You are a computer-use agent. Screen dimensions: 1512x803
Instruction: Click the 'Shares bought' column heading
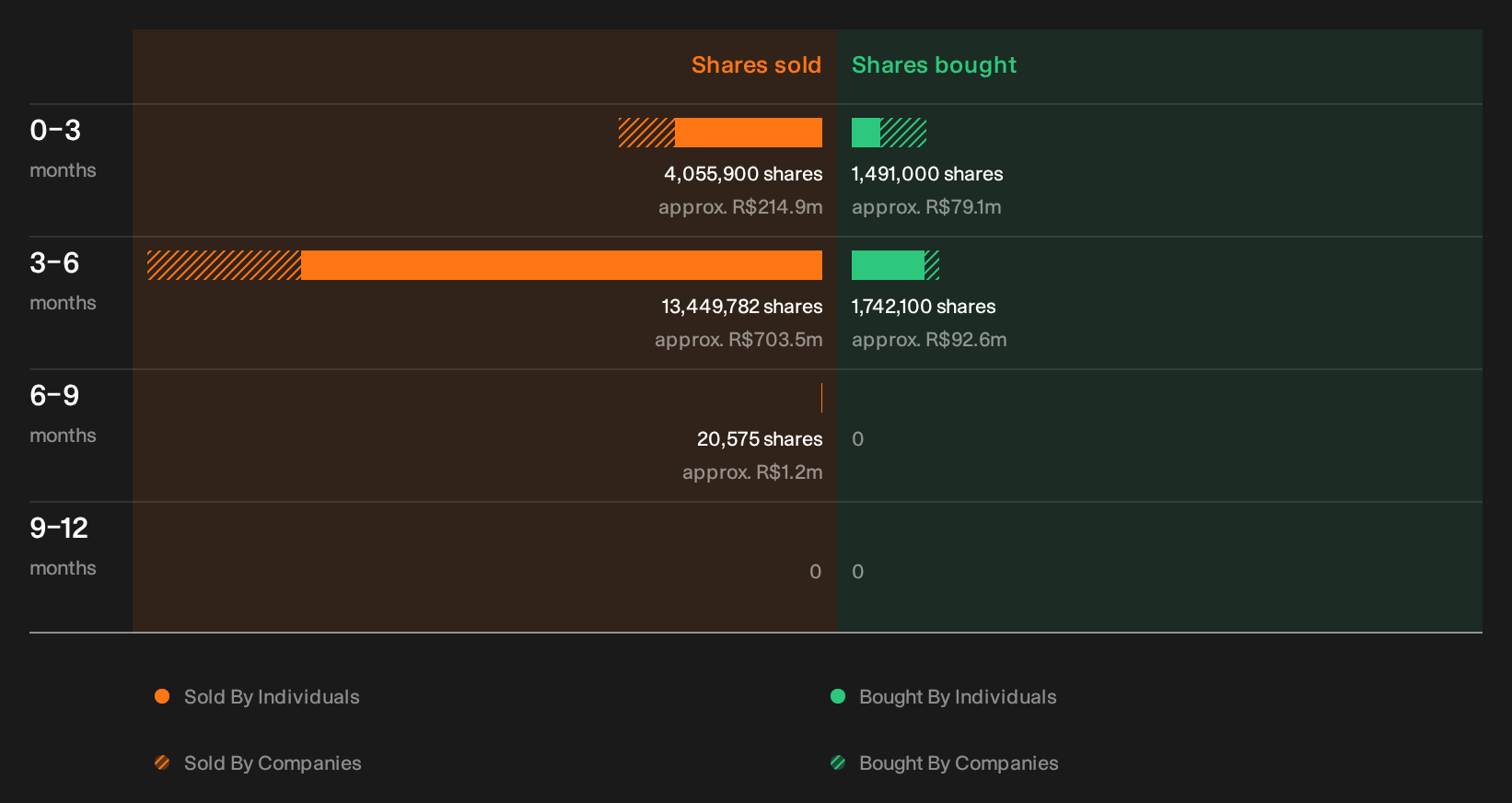pos(934,65)
